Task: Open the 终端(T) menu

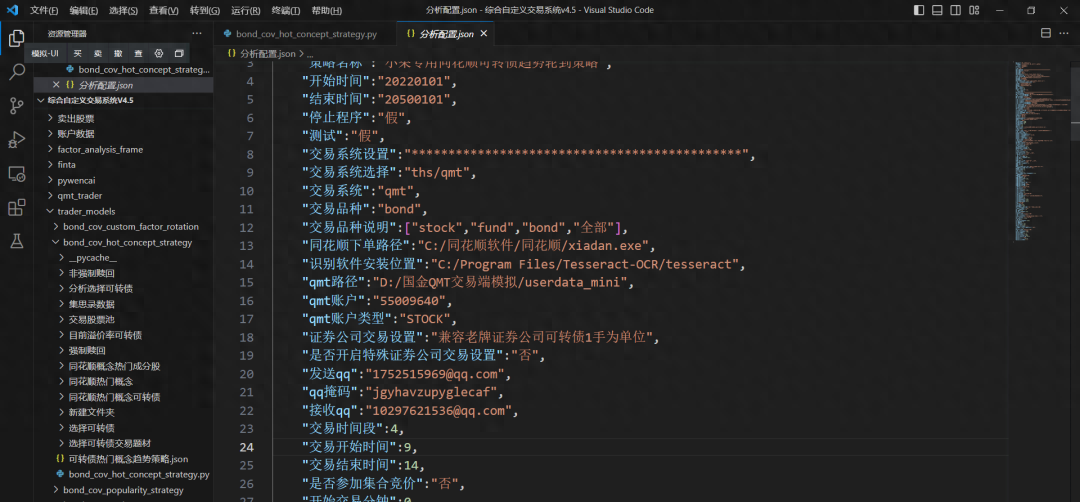Action: pyautogui.click(x=285, y=10)
